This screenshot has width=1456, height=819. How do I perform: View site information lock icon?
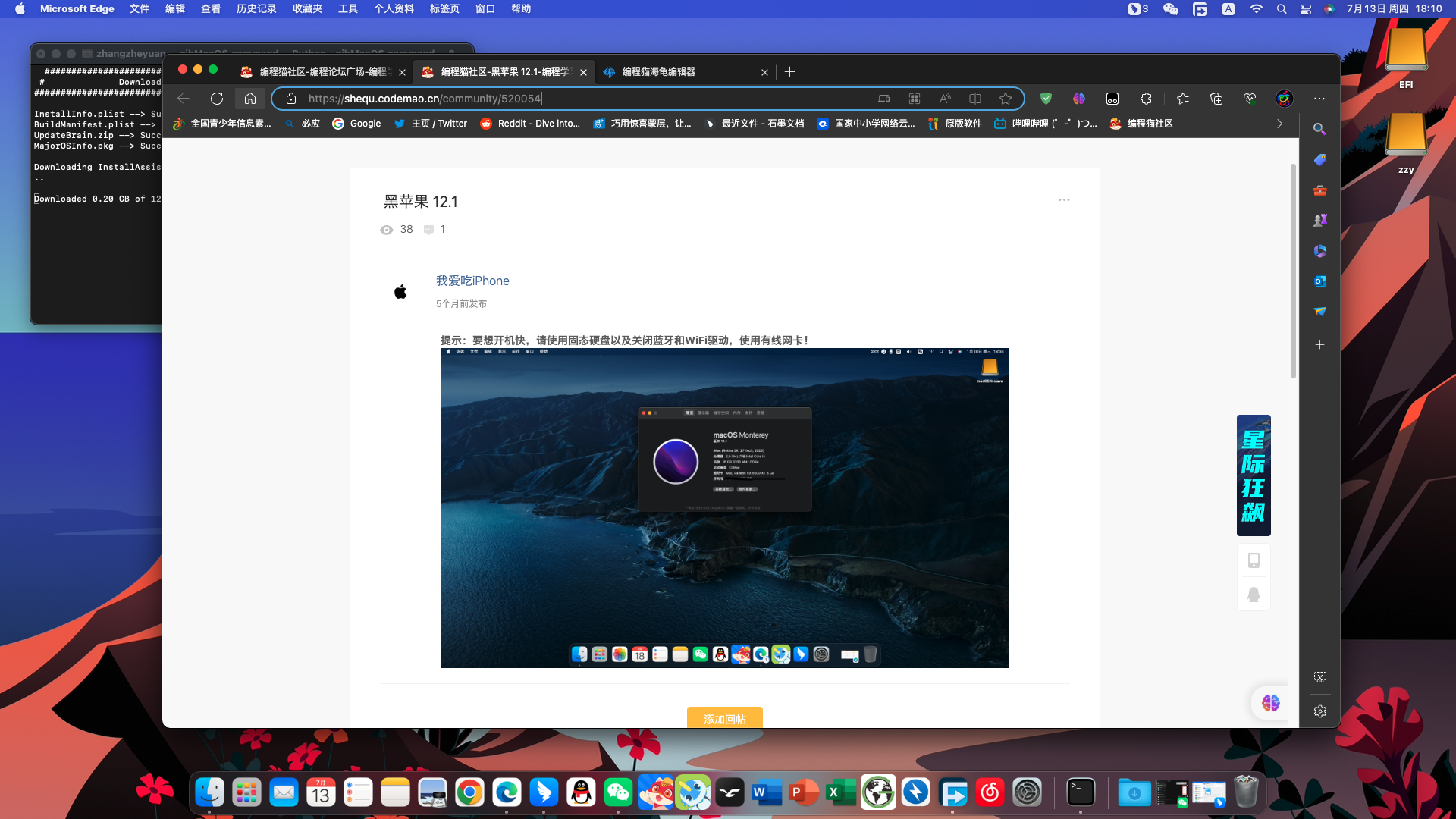[291, 99]
